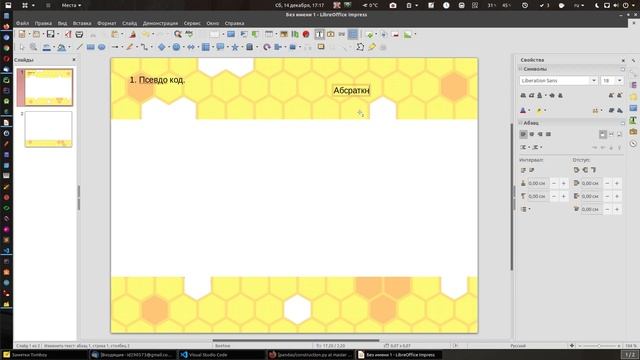
Task: Activate the Text Box tool
Action: pos(319,35)
